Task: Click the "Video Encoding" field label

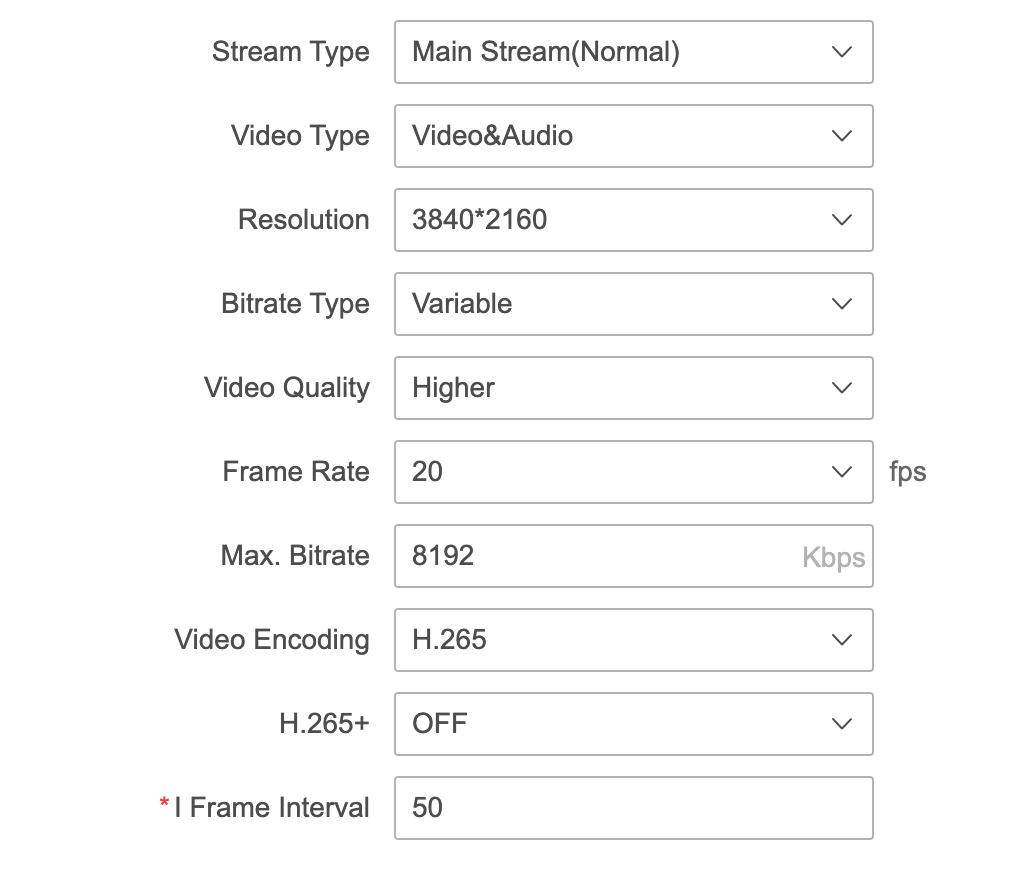Action: point(272,640)
